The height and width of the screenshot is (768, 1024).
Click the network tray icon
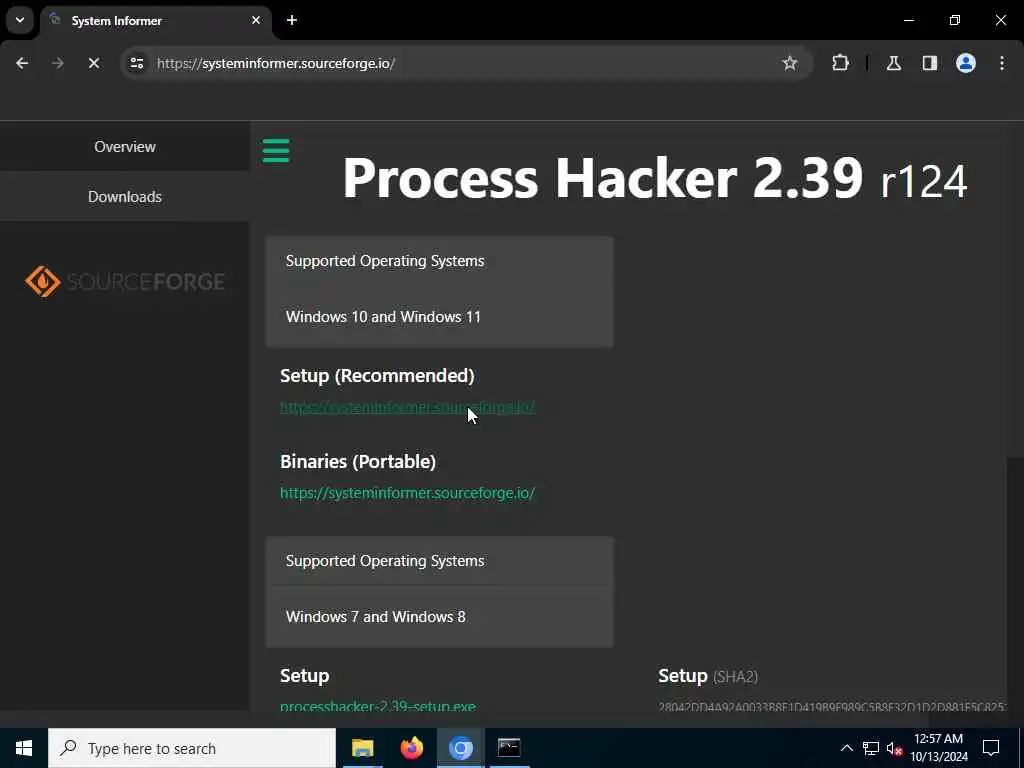coord(871,748)
